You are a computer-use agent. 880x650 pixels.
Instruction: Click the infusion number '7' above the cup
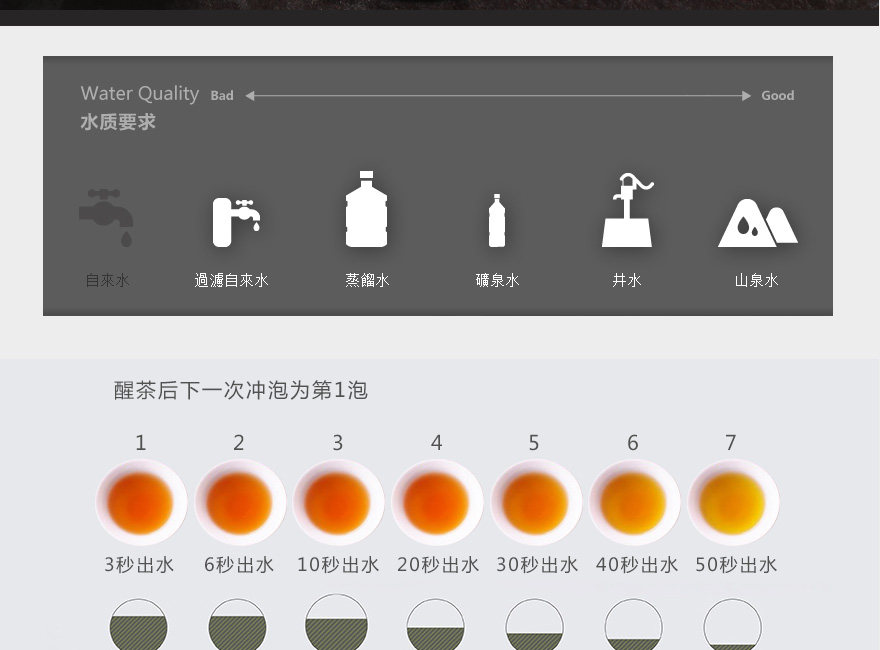(x=731, y=443)
